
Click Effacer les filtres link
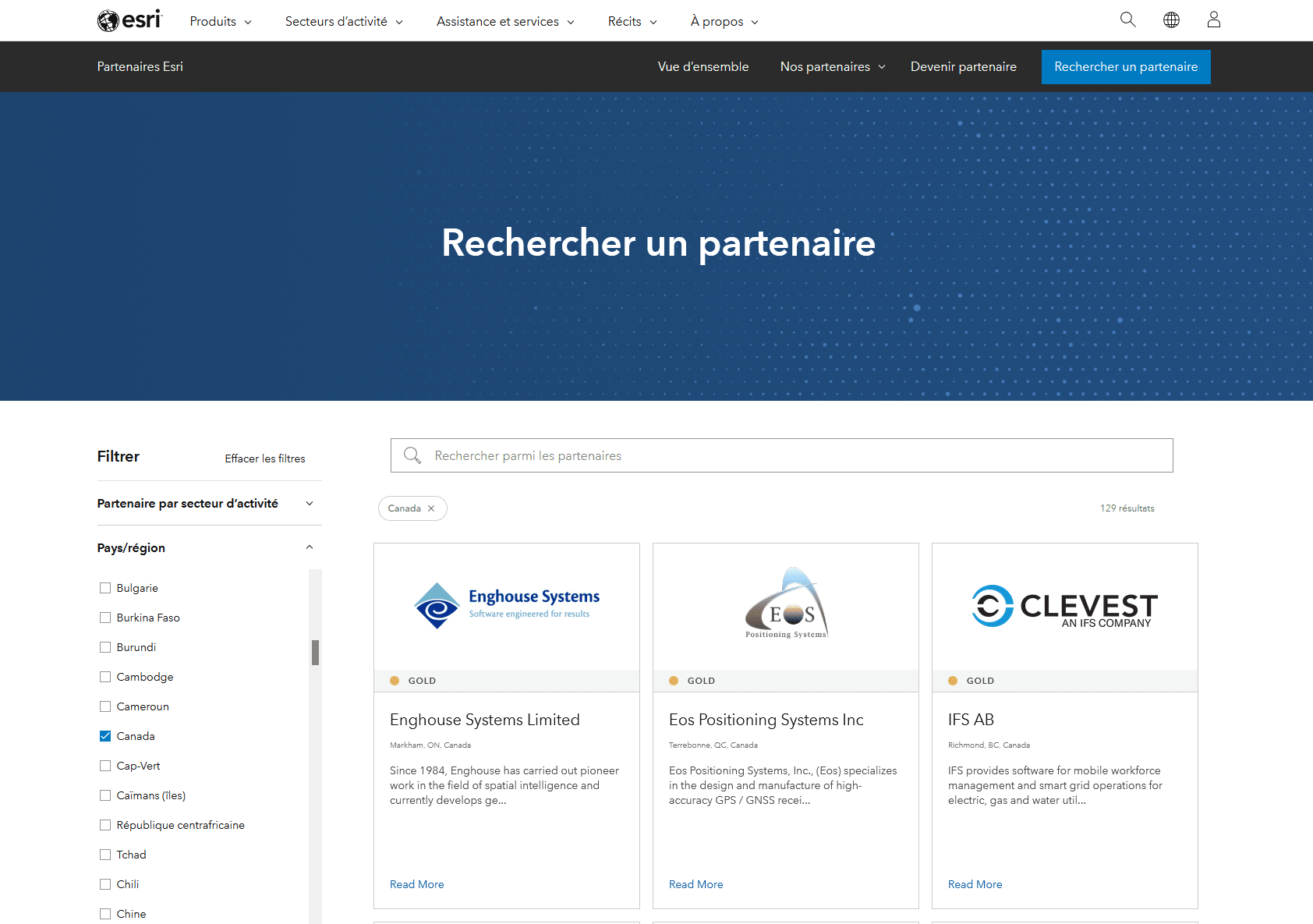point(265,458)
